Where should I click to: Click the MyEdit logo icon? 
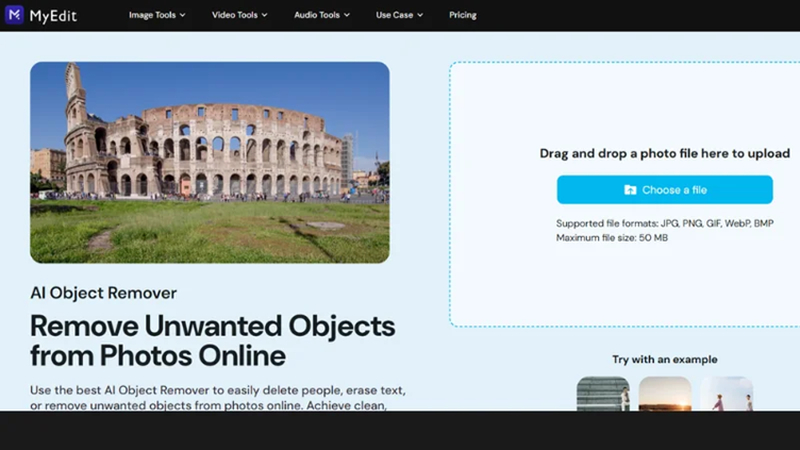[14, 15]
